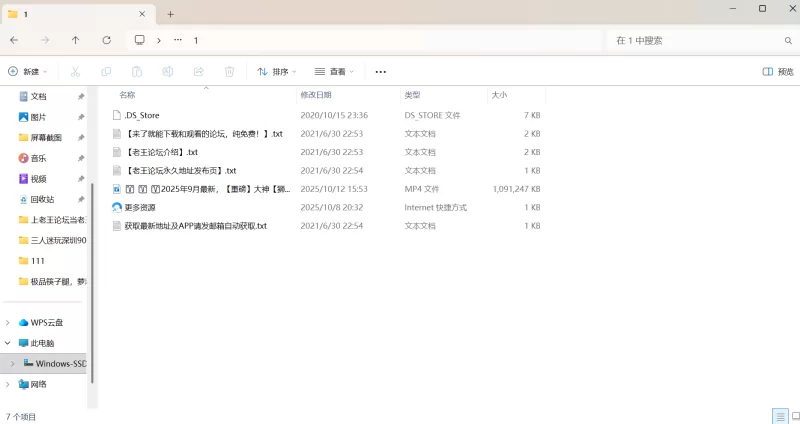800x424 pixels.
Task: Toggle the 预览 preview pane
Action: click(x=777, y=72)
